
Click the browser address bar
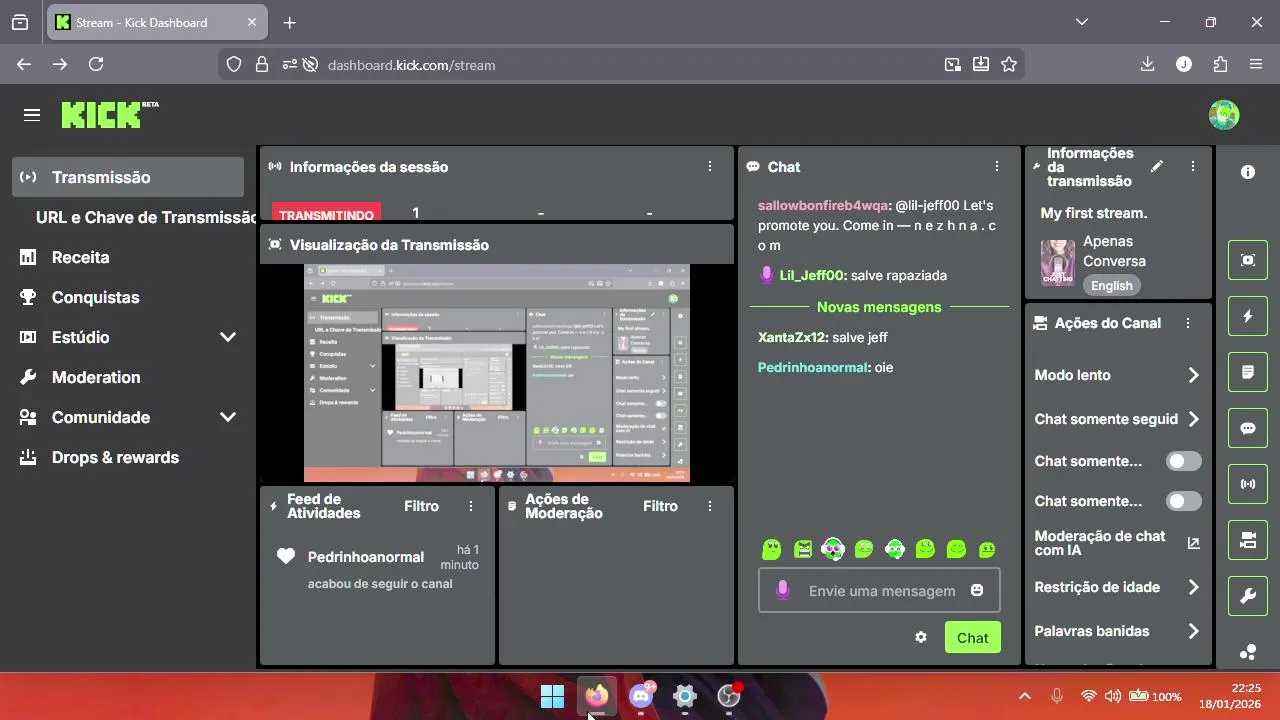click(620, 64)
